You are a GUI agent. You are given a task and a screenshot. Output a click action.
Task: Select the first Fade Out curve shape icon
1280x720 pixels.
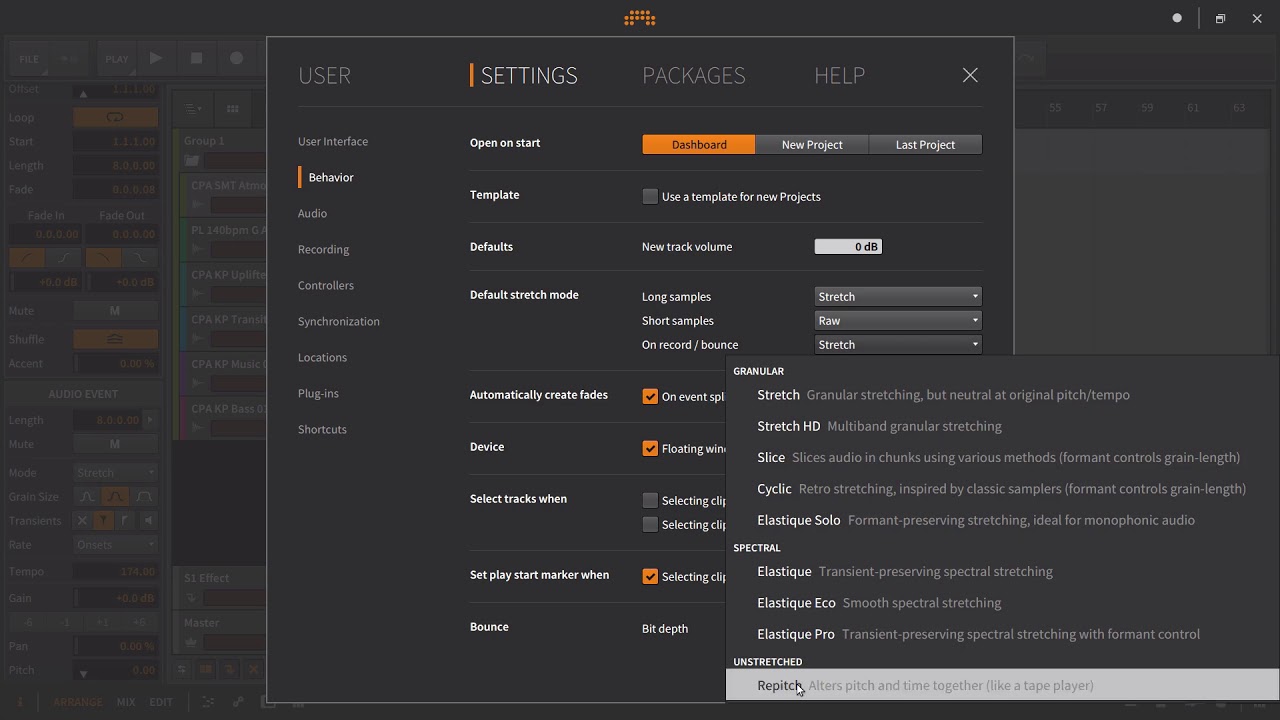(x=102, y=257)
